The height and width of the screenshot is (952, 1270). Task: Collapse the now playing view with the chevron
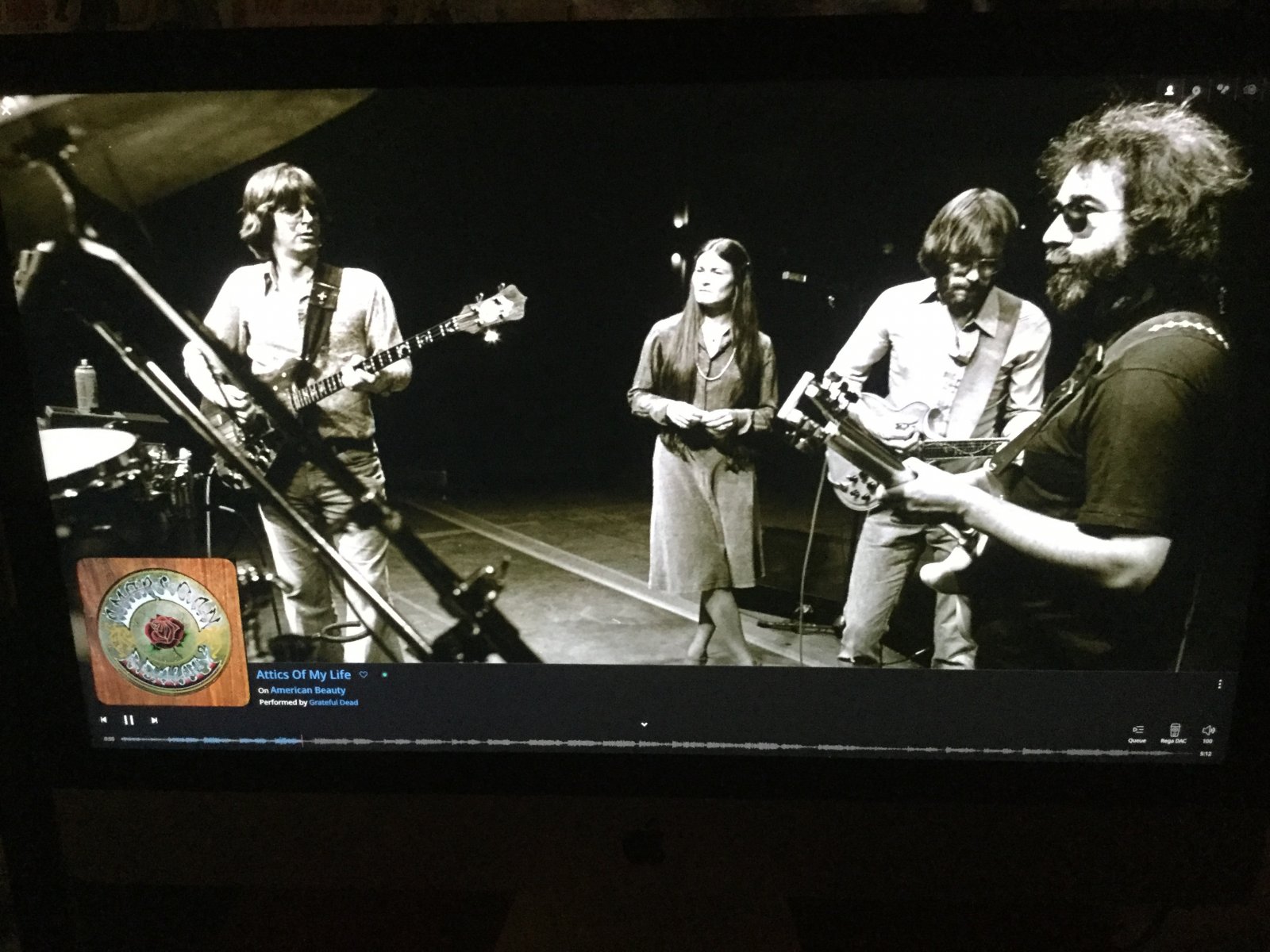[644, 724]
